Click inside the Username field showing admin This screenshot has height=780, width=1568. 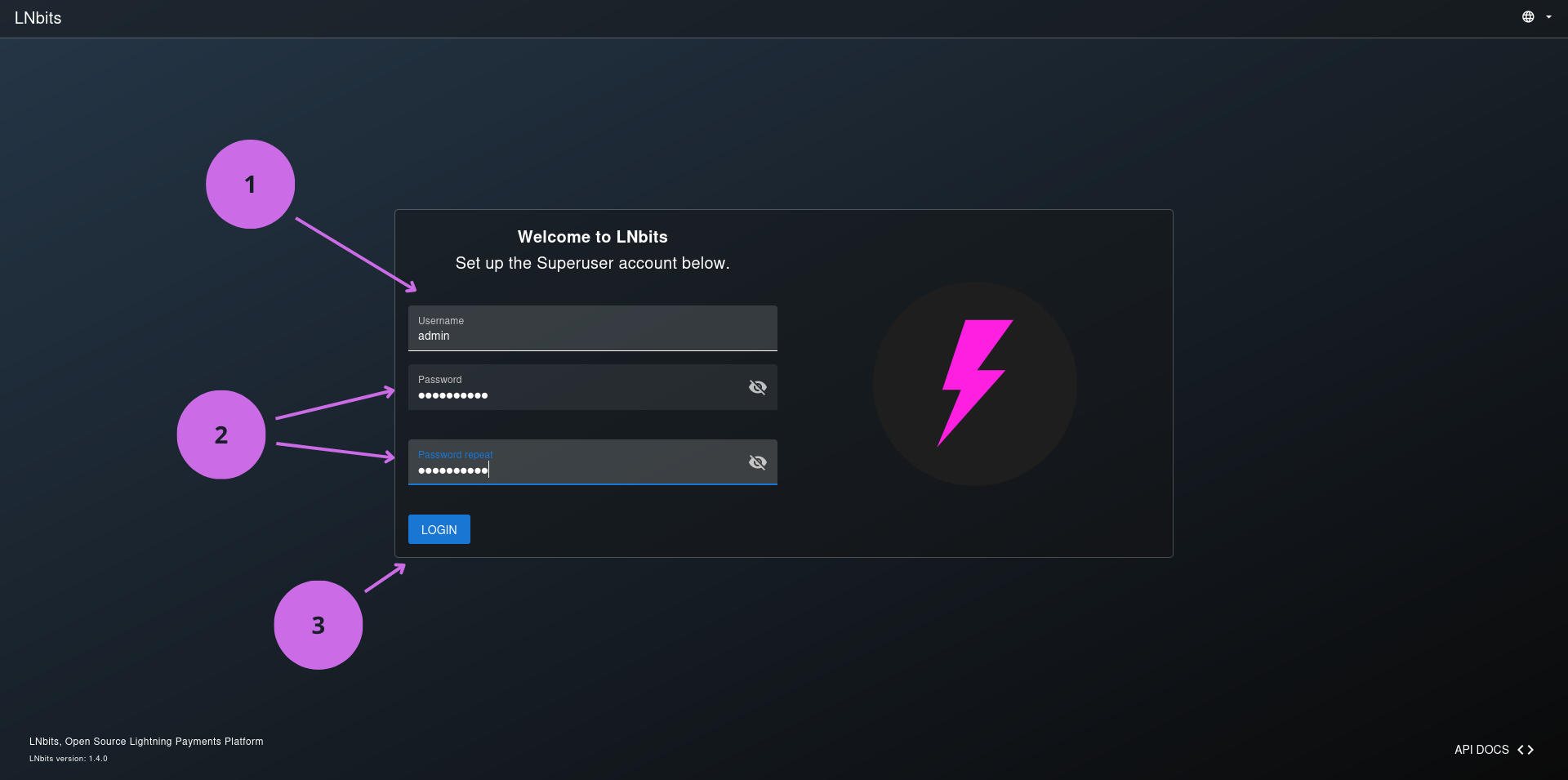click(592, 335)
